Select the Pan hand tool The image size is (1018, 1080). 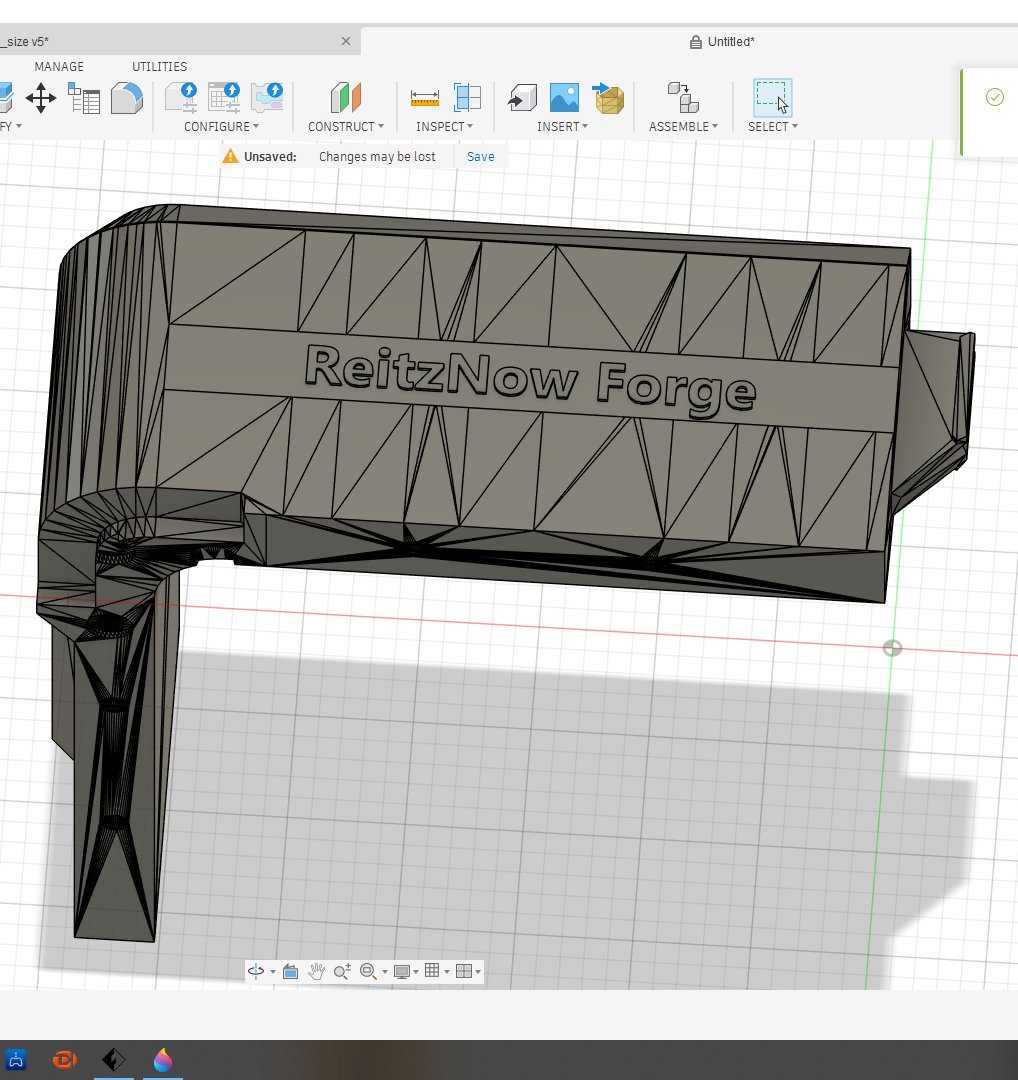point(316,971)
